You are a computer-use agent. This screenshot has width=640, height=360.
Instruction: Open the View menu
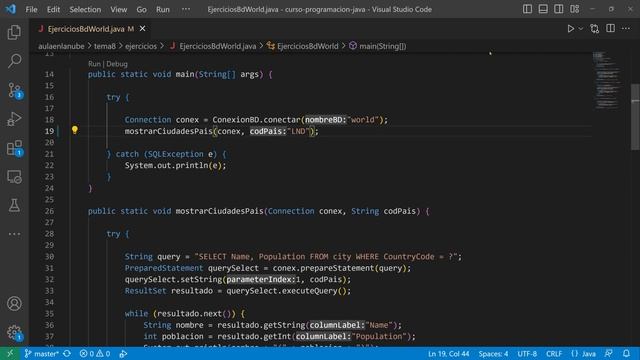[x=118, y=9]
